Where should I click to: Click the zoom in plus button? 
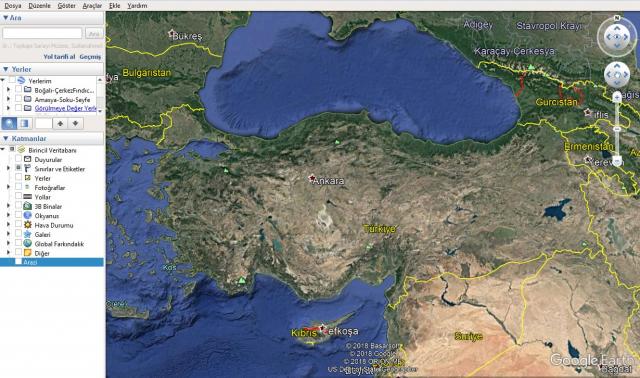617,97
